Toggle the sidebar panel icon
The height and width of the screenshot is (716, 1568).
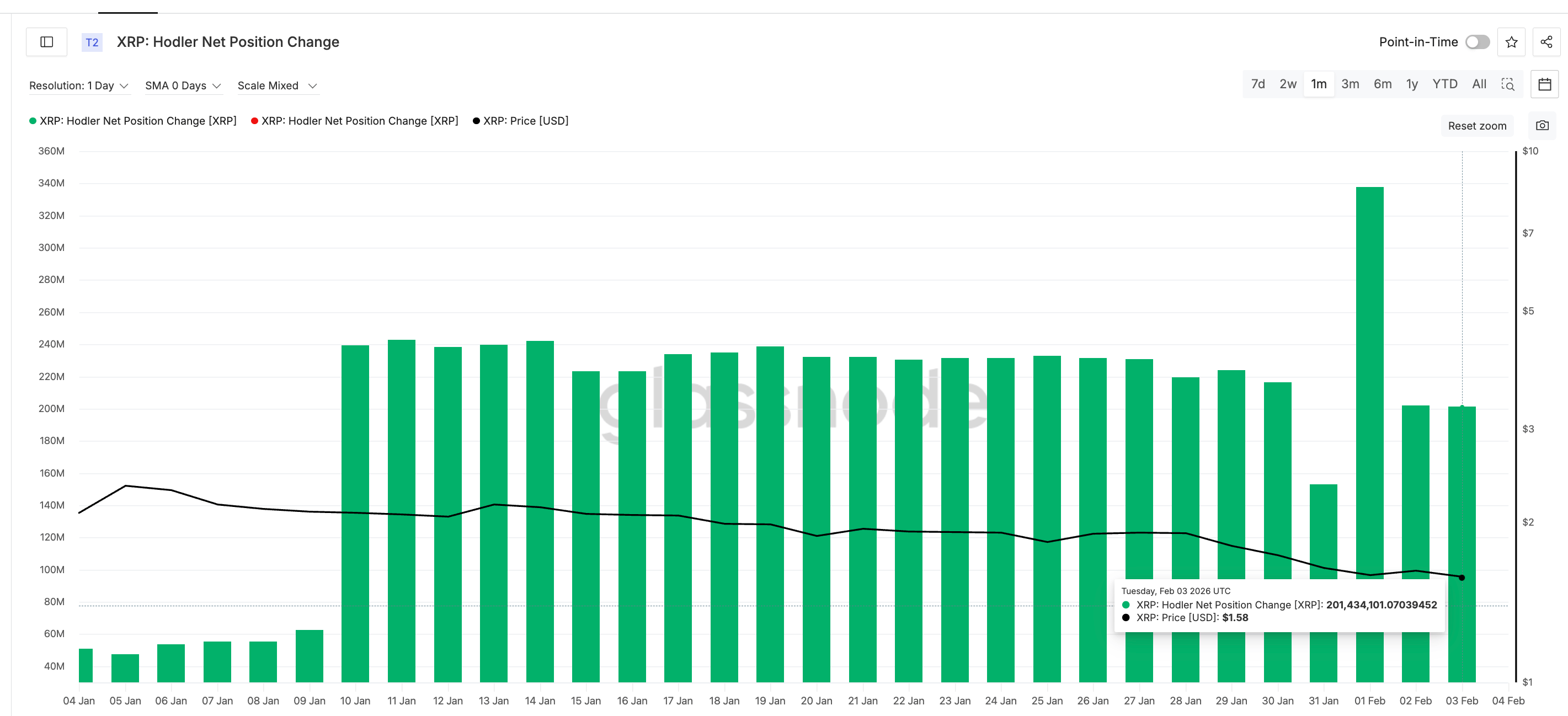pos(47,42)
